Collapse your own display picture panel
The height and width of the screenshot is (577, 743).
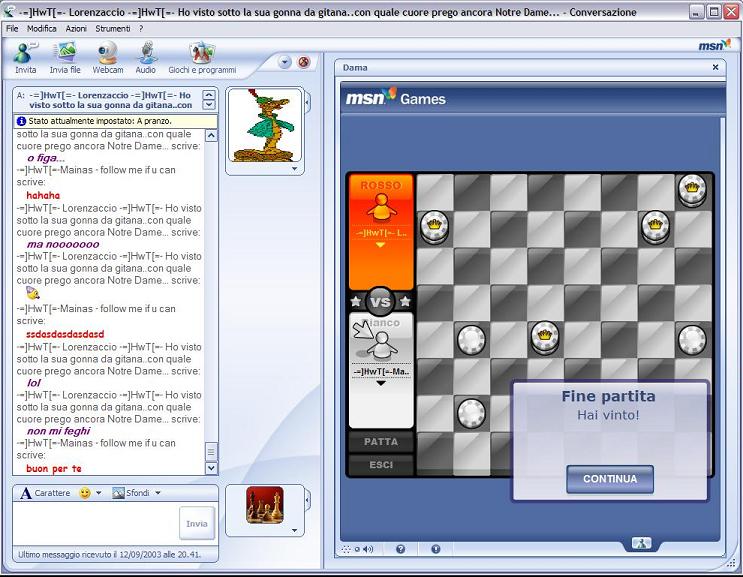click(308, 500)
